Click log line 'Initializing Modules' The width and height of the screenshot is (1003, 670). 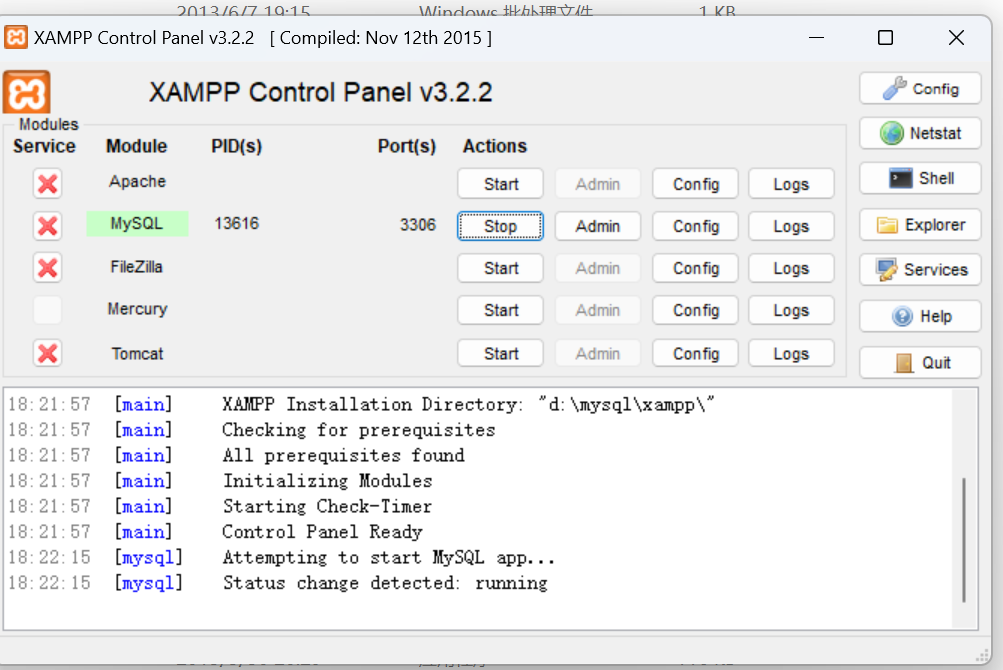[x=327, y=481]
